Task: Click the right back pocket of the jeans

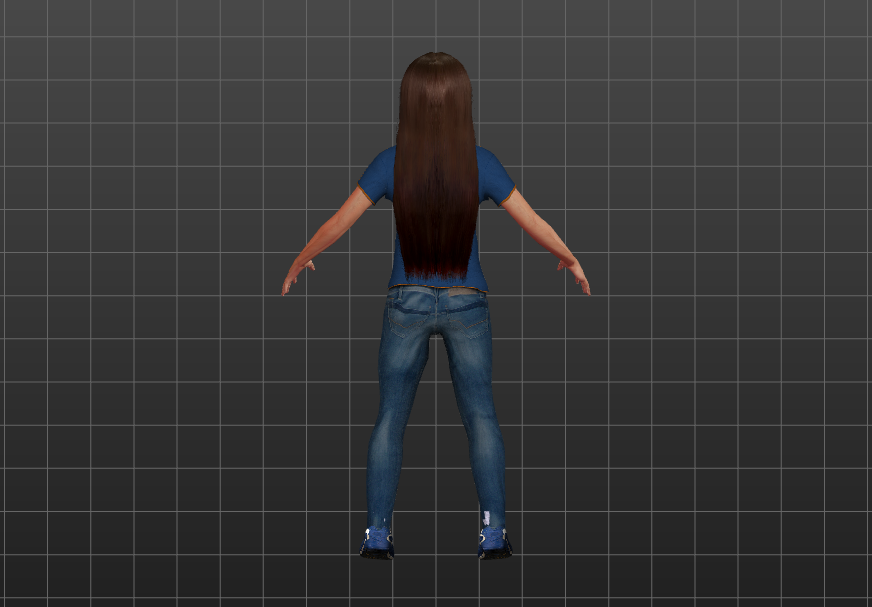Action: (466, 313)
